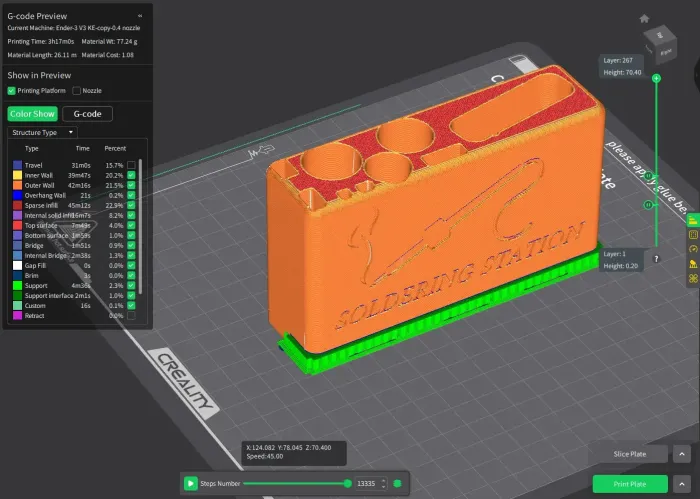Click the Print Plate button

click(x=627, y=484)
